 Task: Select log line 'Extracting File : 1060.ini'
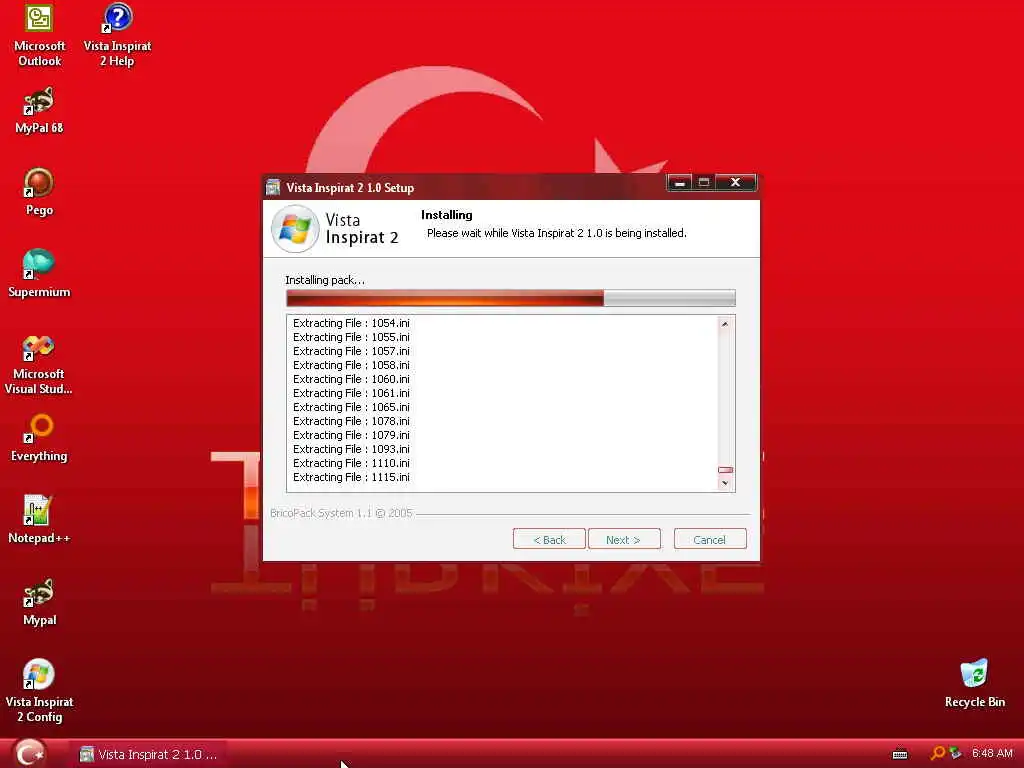tap(351, 379)
